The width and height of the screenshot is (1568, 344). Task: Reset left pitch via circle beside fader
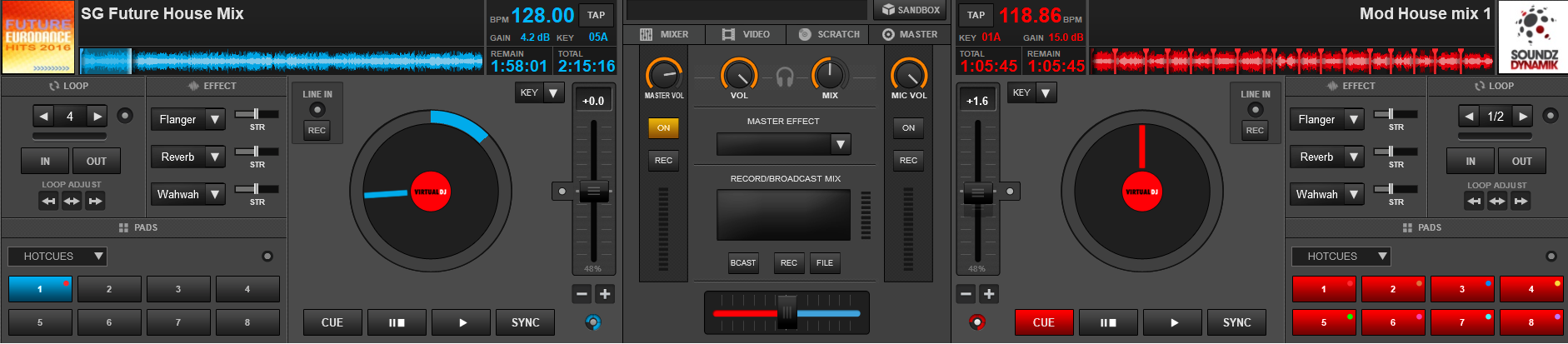(562, 192)
